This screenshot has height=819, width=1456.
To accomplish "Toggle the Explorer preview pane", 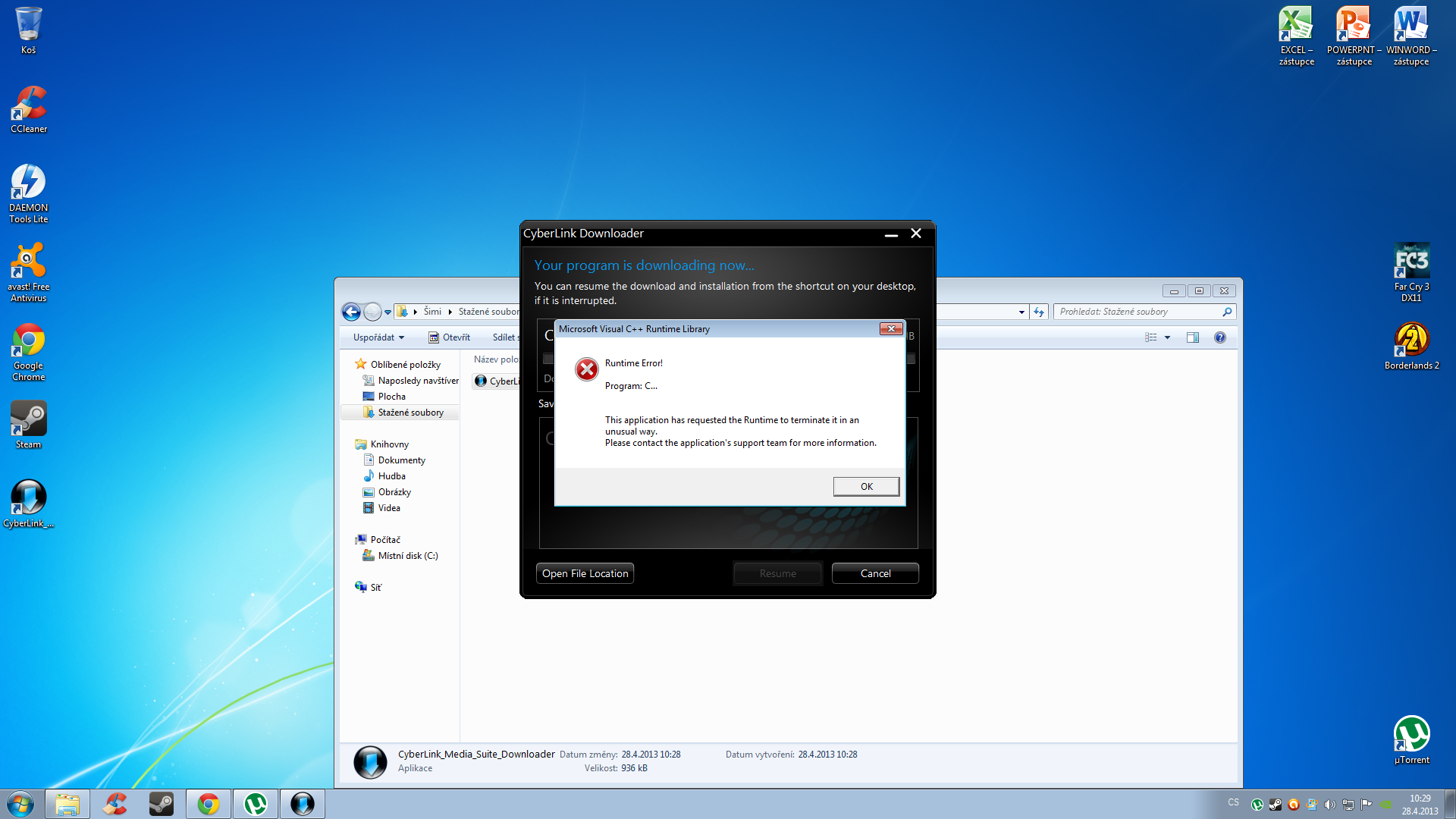I will 1192,337.
